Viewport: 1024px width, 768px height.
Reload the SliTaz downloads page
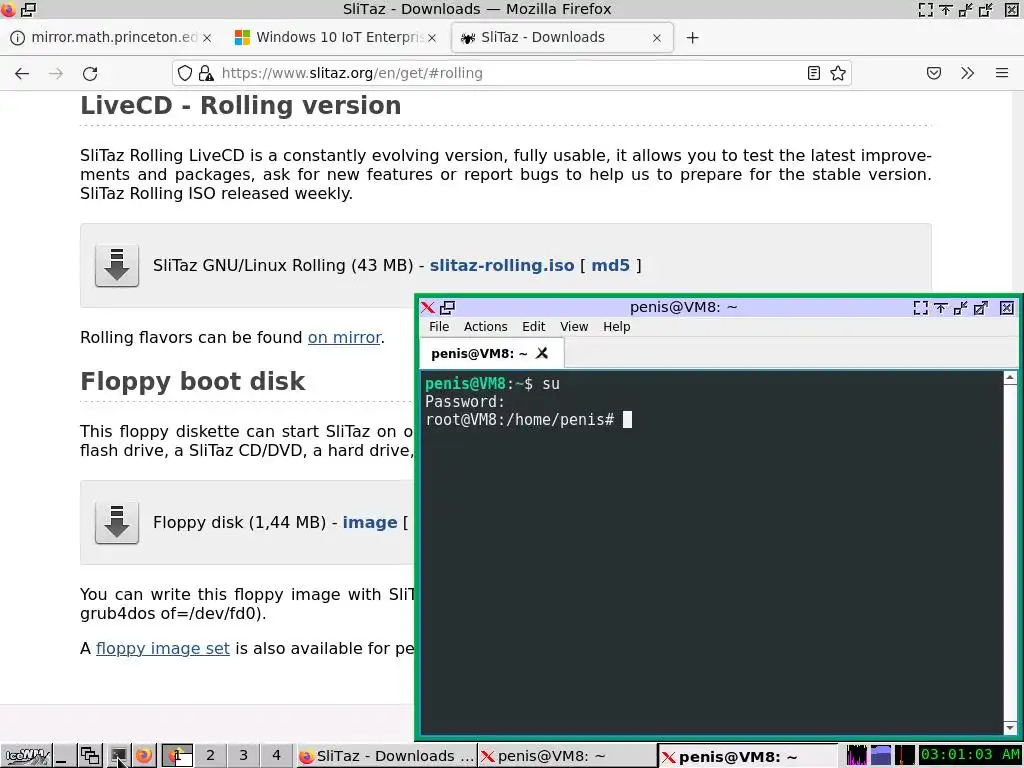pos(90,73)
